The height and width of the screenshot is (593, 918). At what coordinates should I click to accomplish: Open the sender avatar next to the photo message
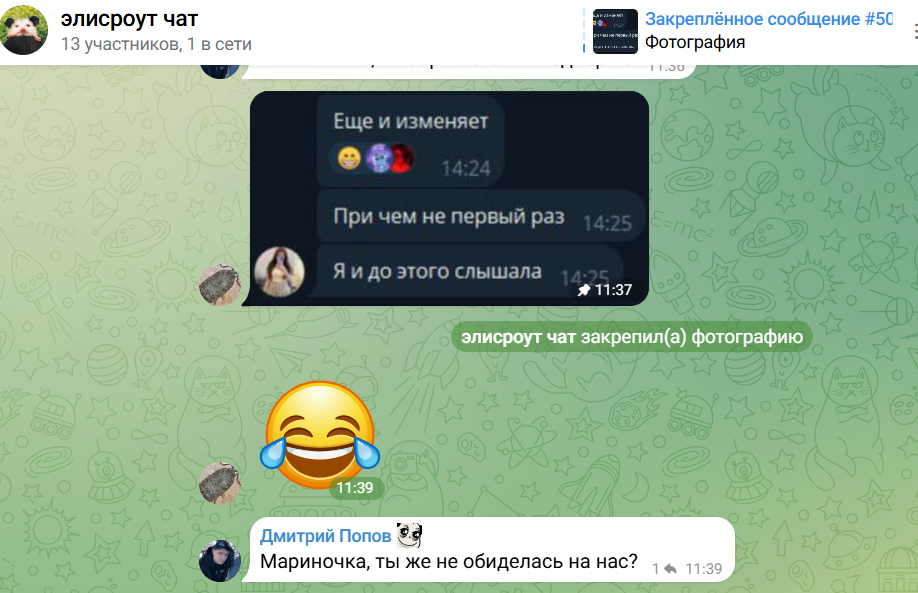click(220, 285)
